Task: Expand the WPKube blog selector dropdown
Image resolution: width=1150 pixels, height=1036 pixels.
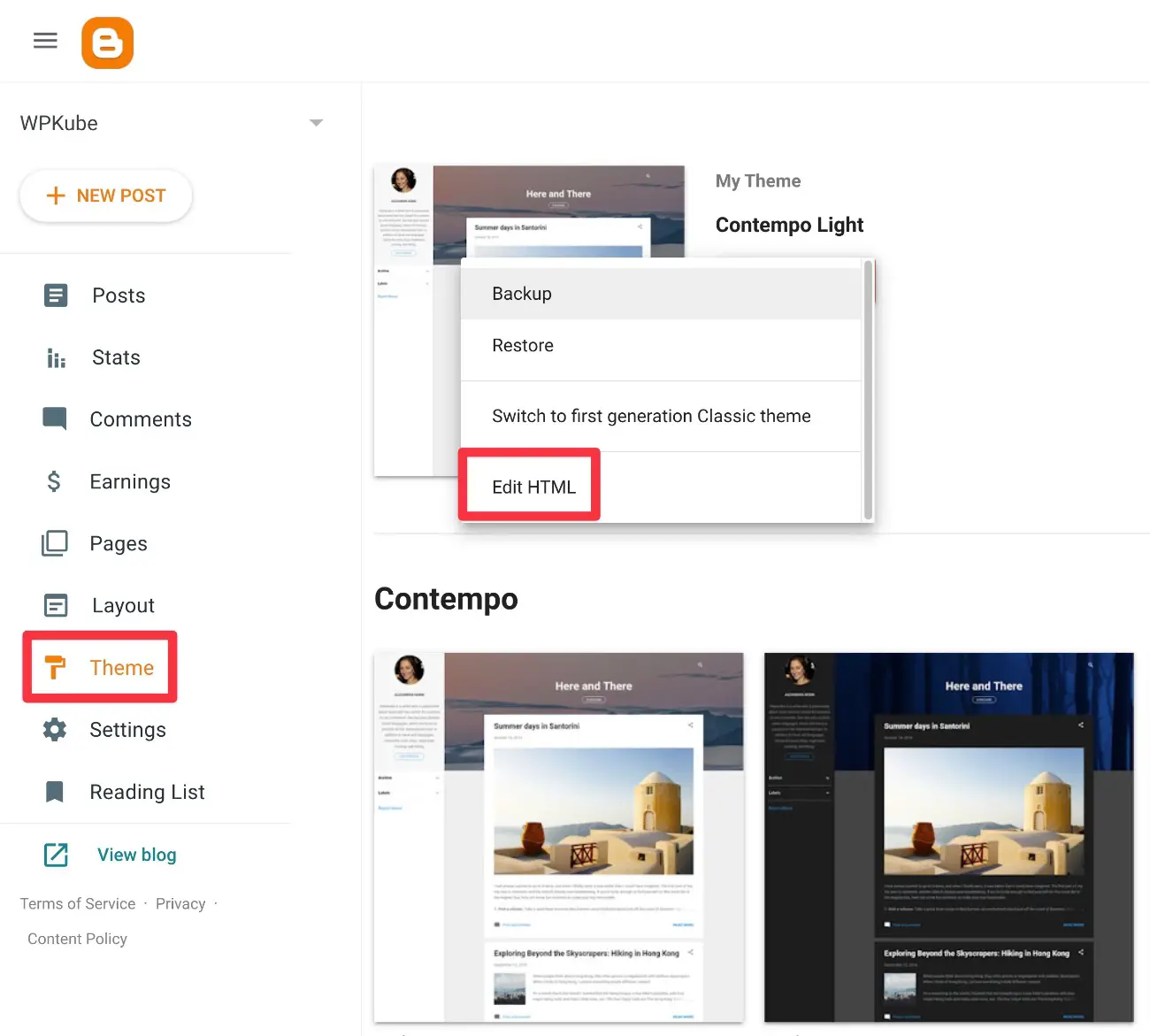Action: [x=316, y=123]
